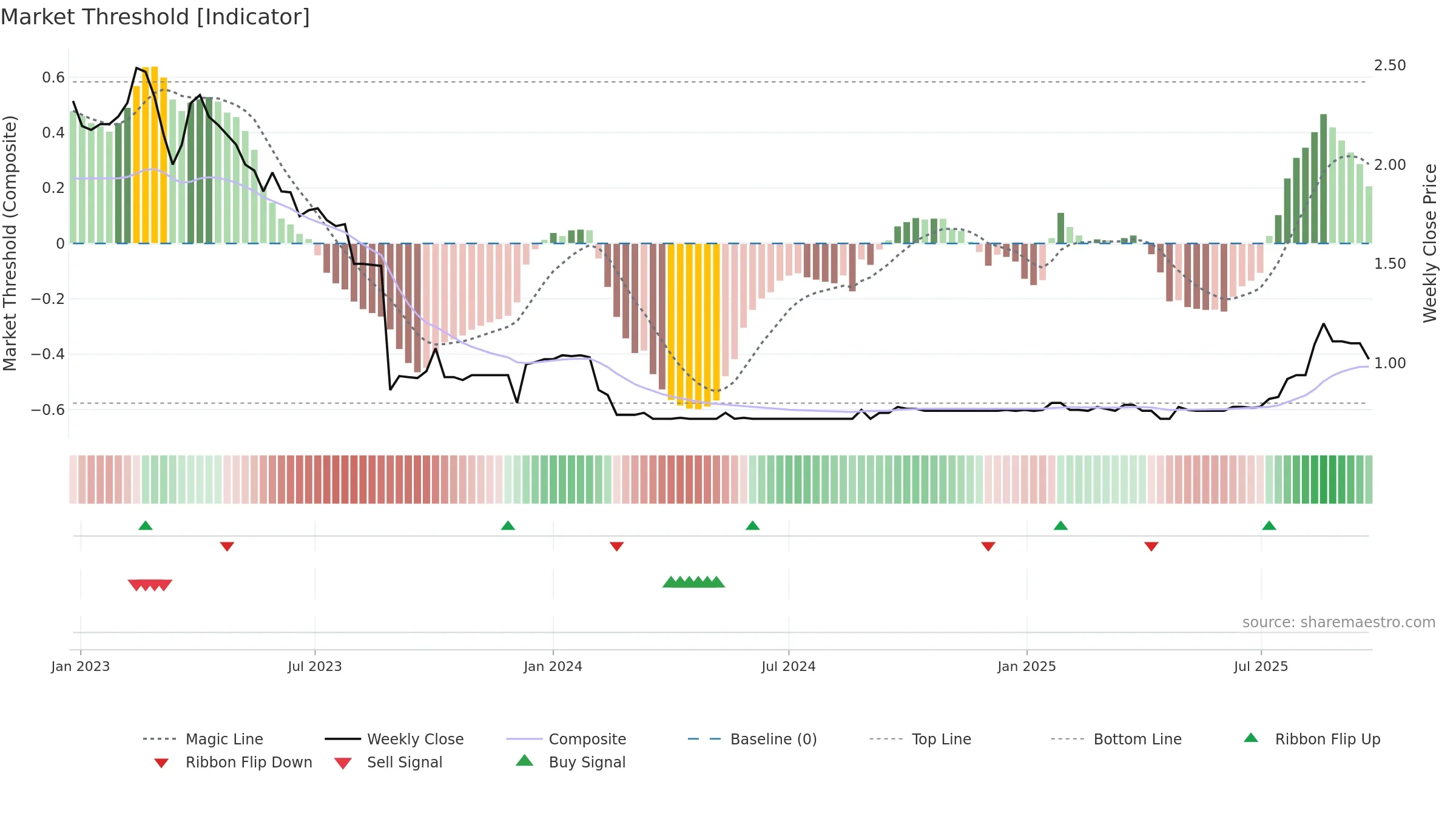Click the 1.00 right axis price label

(1390, 363)
